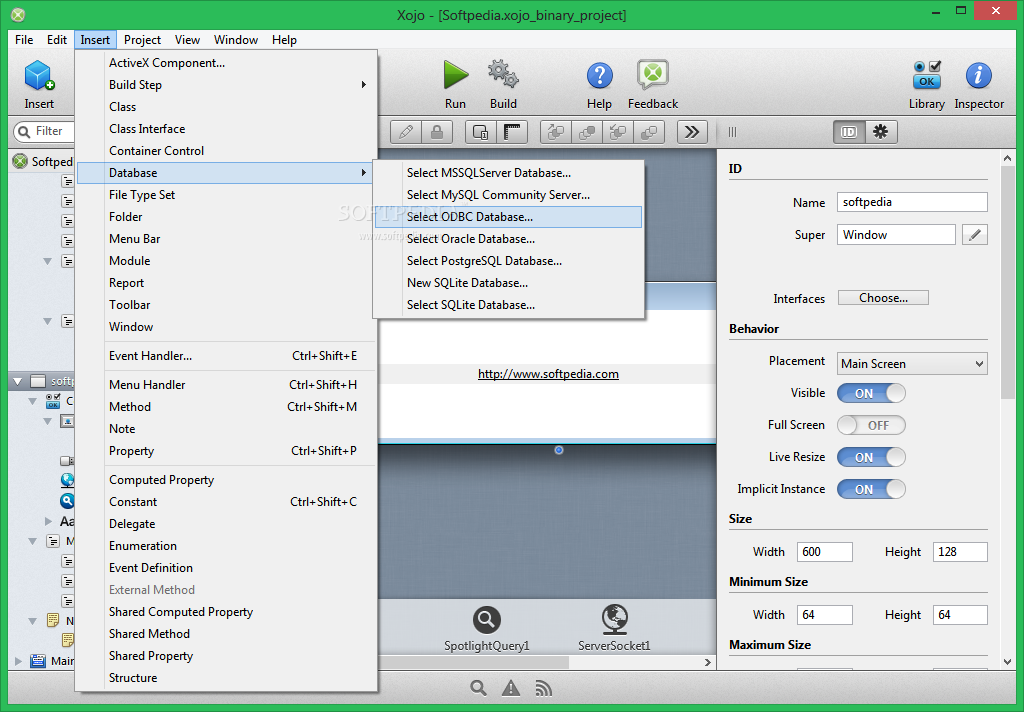This screenshot has height=712, width=1024.
Task: Click the bring to front ordering icon
Action: [x=587, y=132]
